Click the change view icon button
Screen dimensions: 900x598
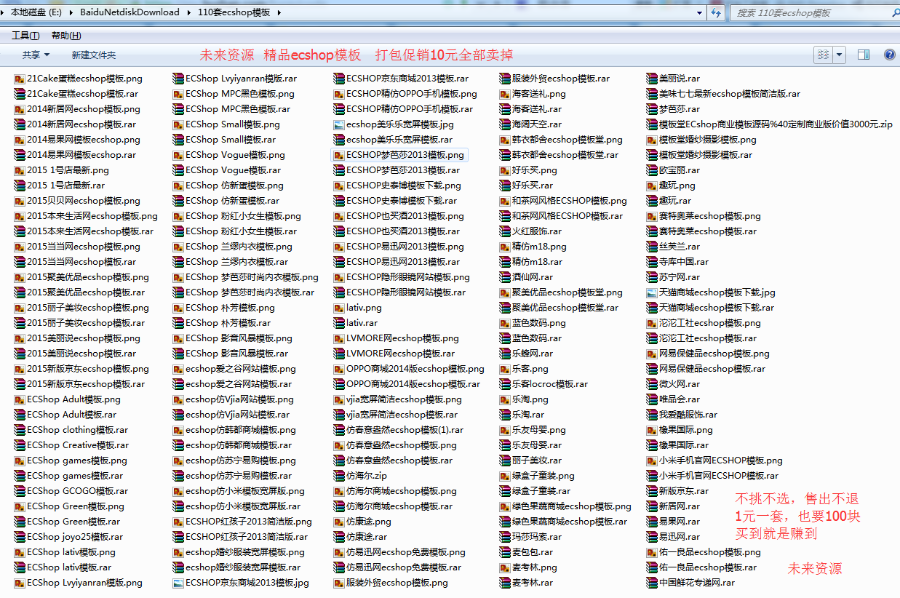click(824, 55)
